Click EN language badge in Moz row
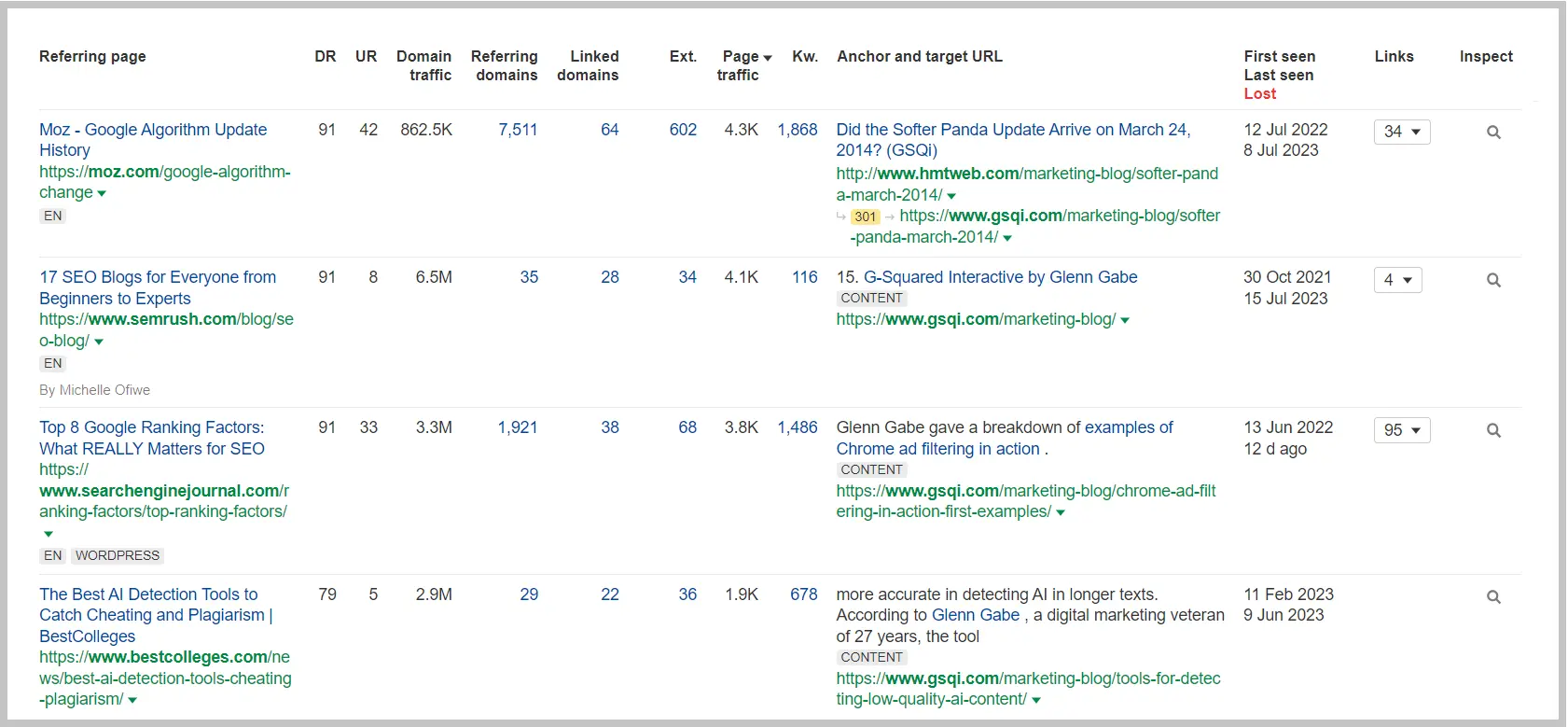The width and height of the screenshot is (1568, 727). (x=53, y=216)
